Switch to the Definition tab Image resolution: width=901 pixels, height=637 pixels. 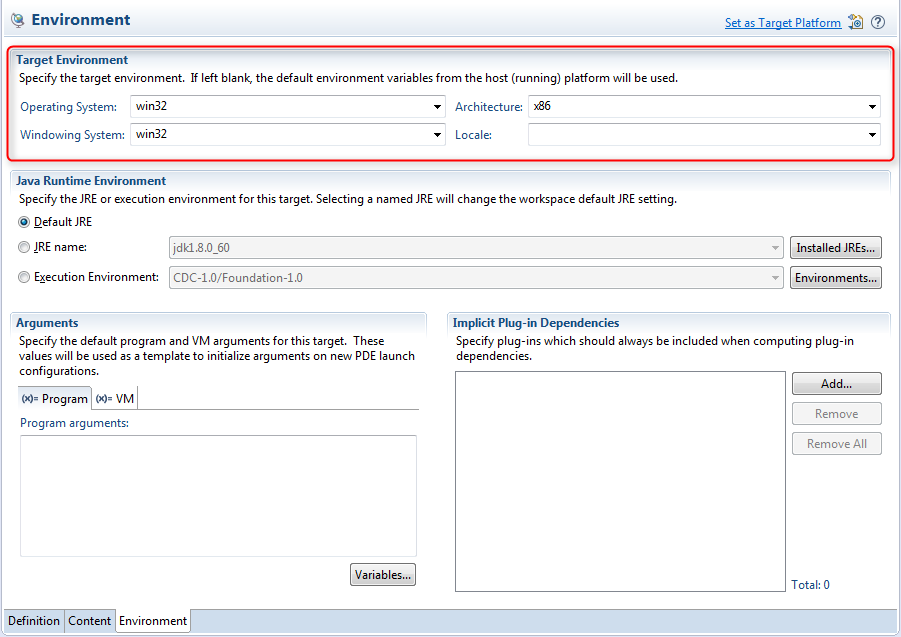[x=34, y=621]
